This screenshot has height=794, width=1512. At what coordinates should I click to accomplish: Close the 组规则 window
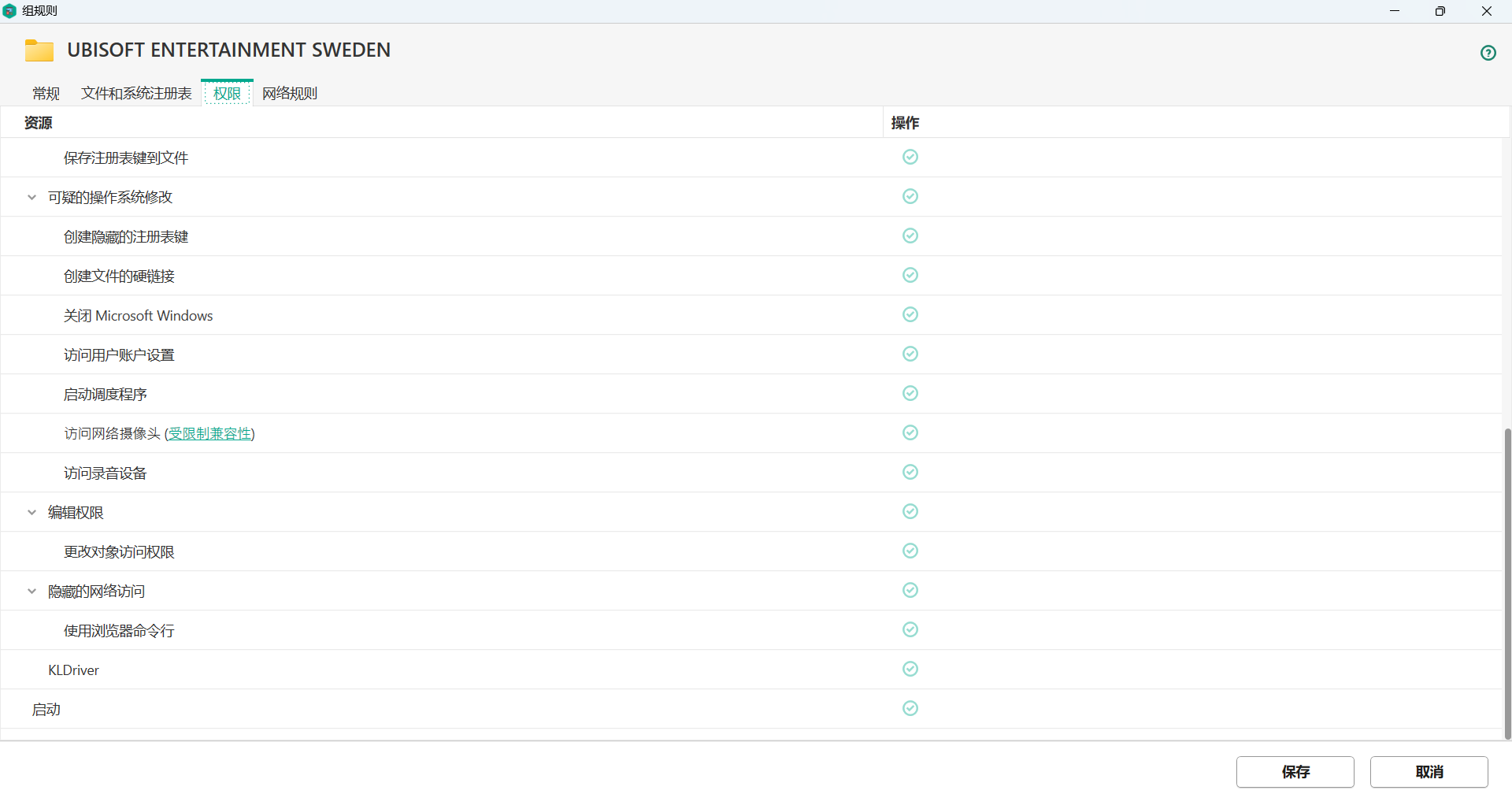tap(1487, 11)
